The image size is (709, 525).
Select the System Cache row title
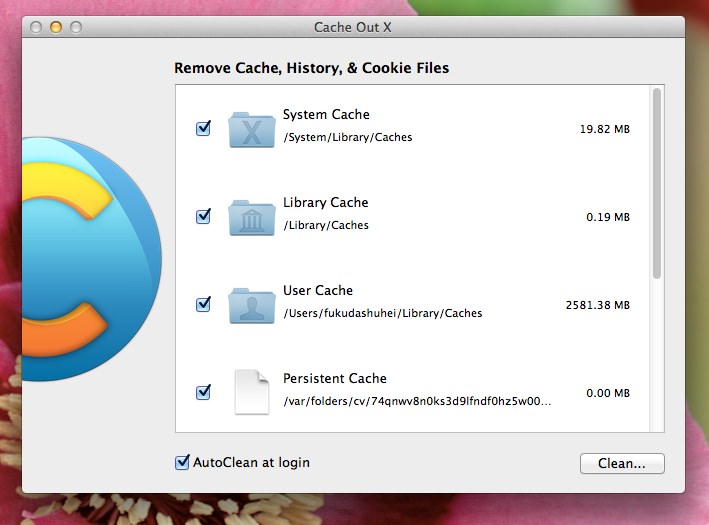tap(326, 114)
